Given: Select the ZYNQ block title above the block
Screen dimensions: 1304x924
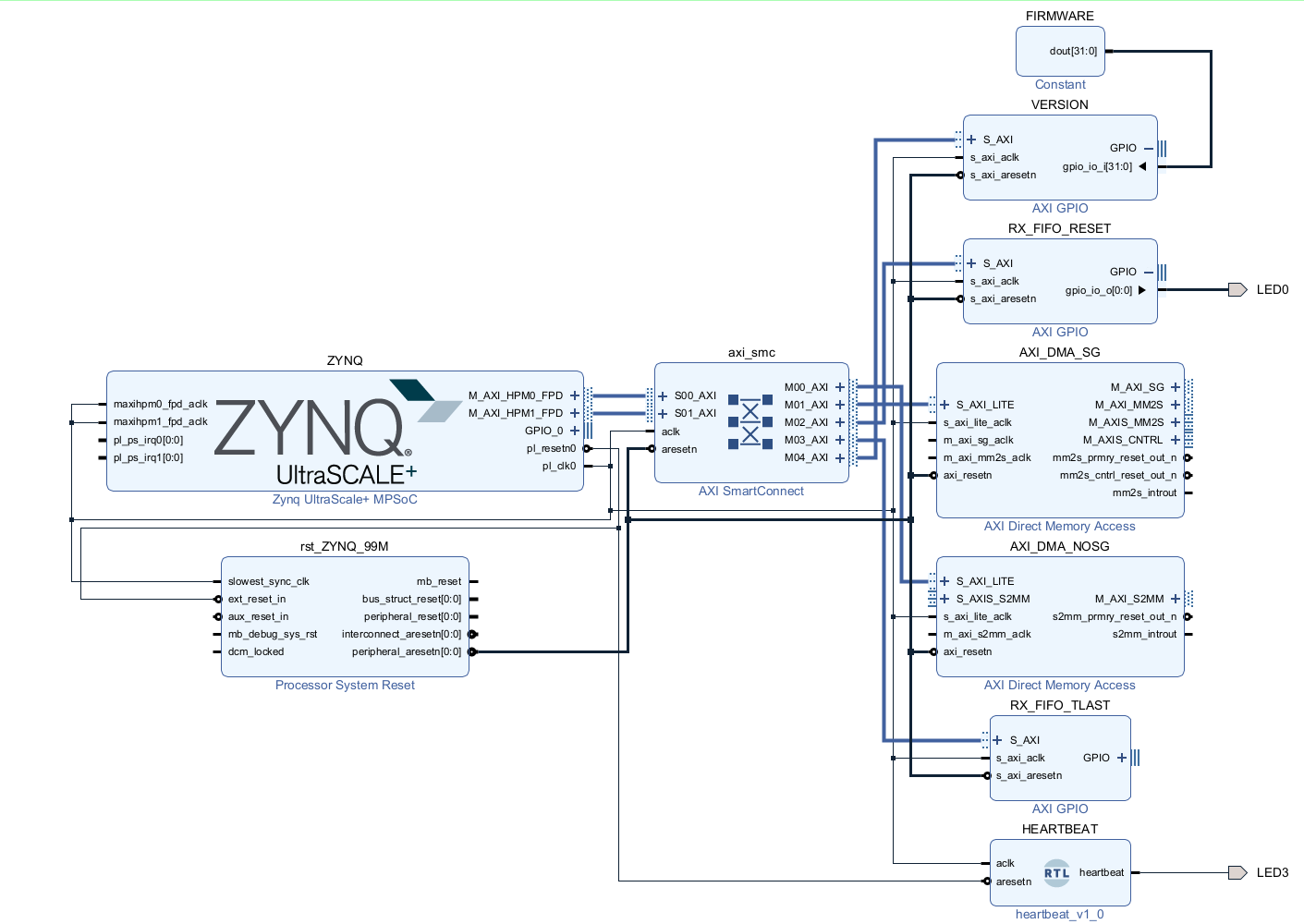Looking at the screenshot, I should click(x=345, y=360).
